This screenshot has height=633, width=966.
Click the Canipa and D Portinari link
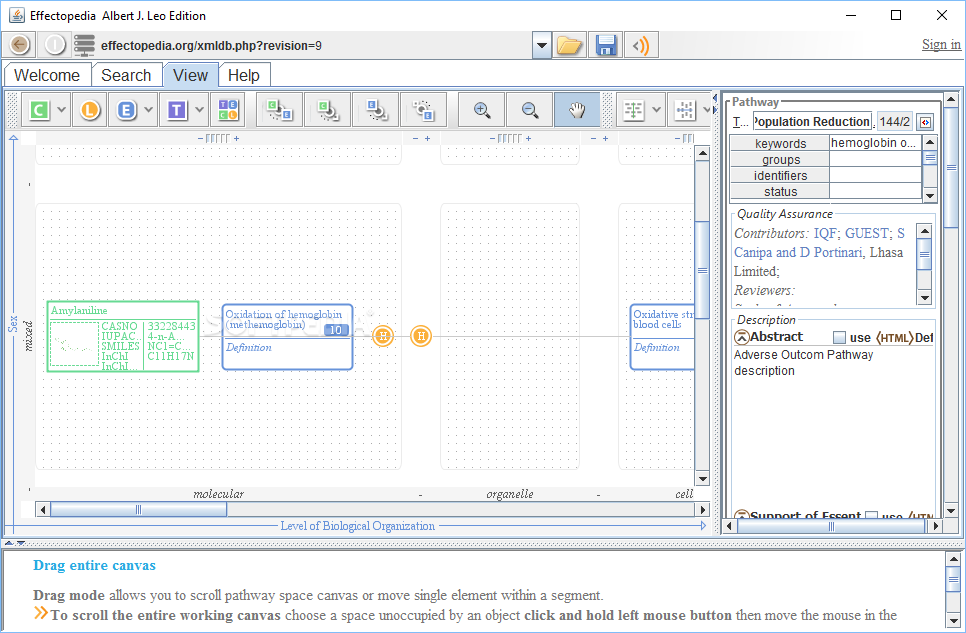pos(798,253)
